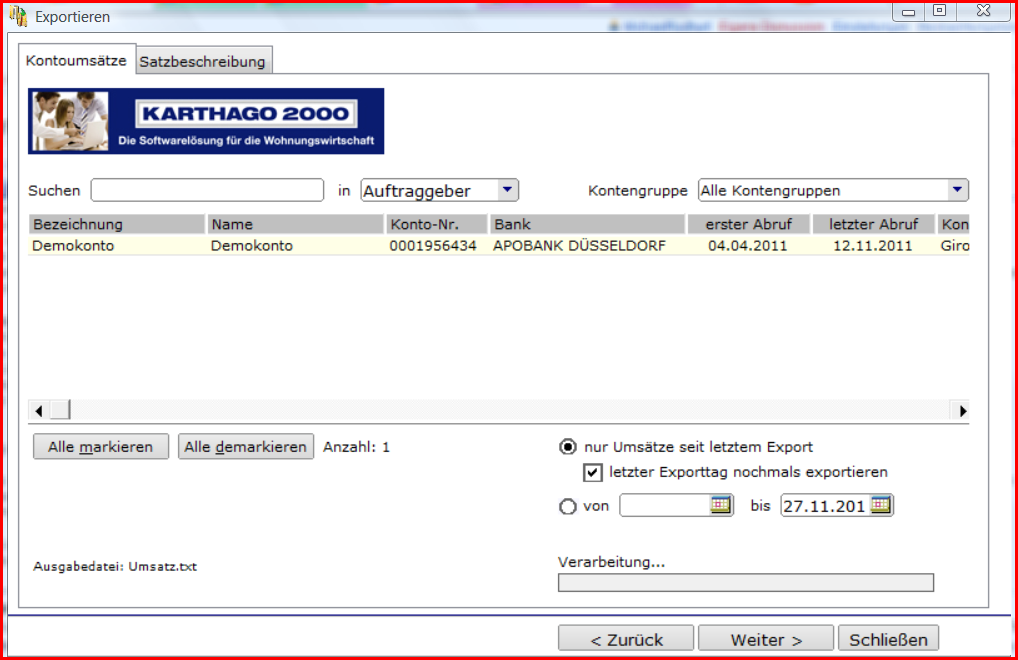
Task: Click the horizontal scrollbar thumb of the table
Action: [60, 410]
